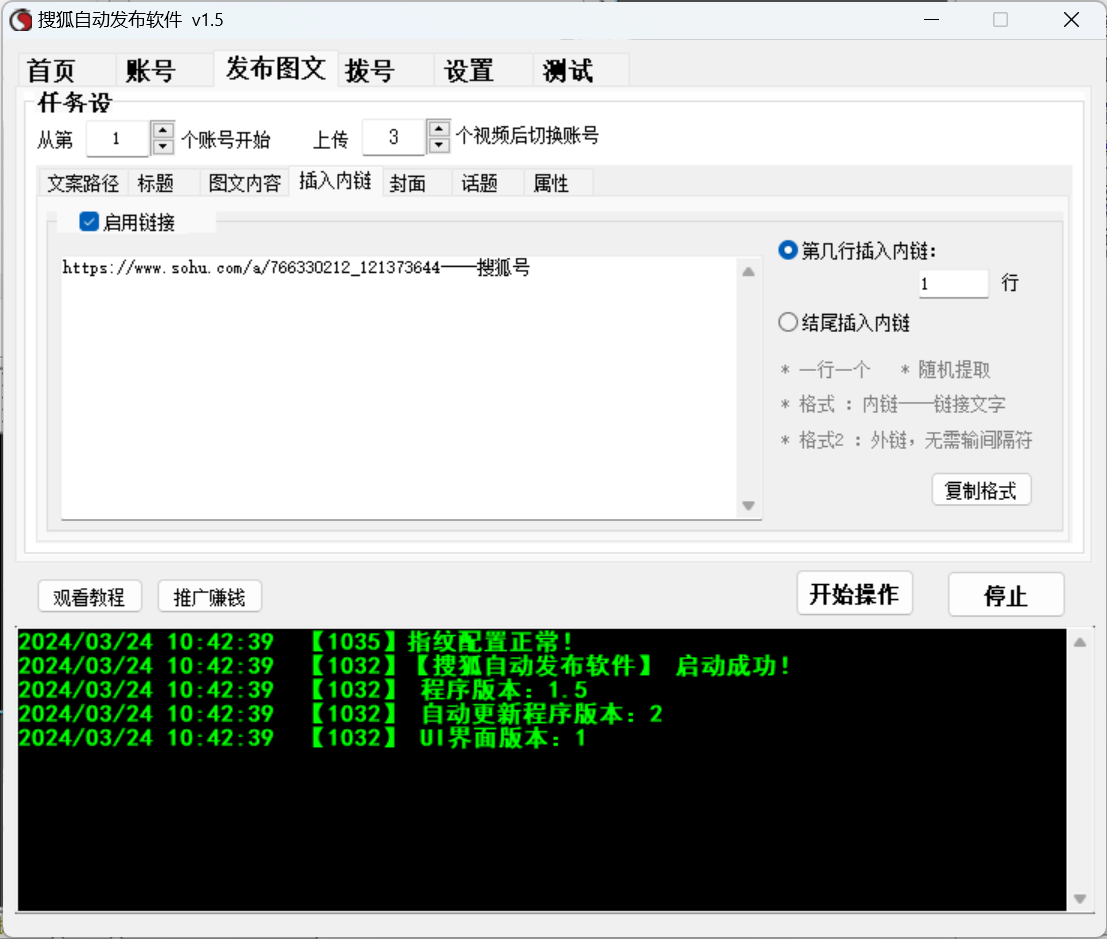Increase upload count with up arrow
Viewport: 1107px width, 939px height.
click(439, 128)
